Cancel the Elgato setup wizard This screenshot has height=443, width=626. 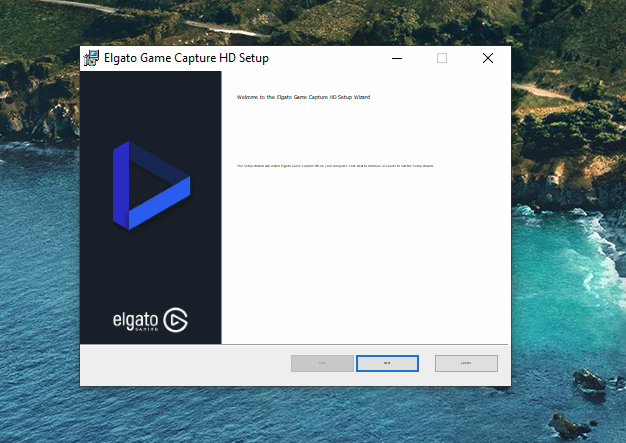tap(466, 363)
